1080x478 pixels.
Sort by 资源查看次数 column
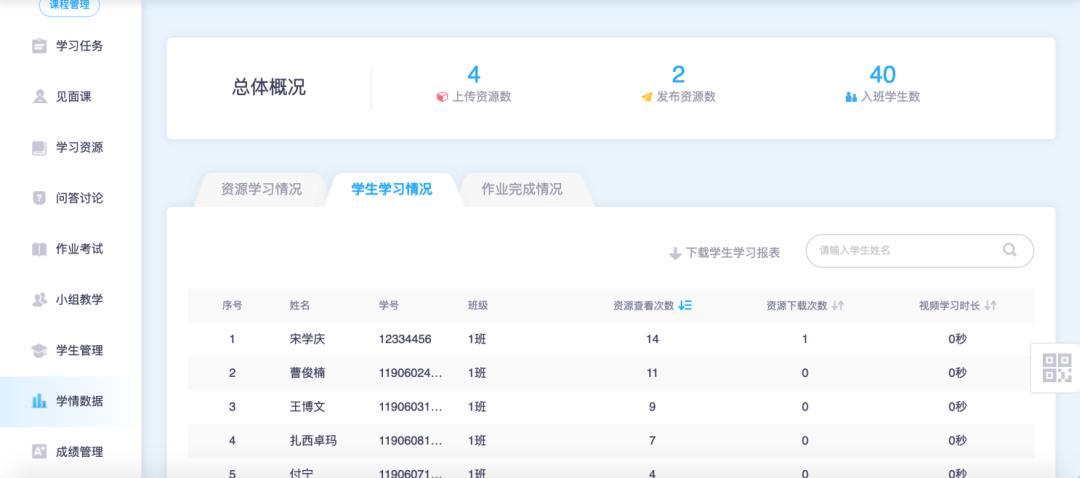coord(685,306)
